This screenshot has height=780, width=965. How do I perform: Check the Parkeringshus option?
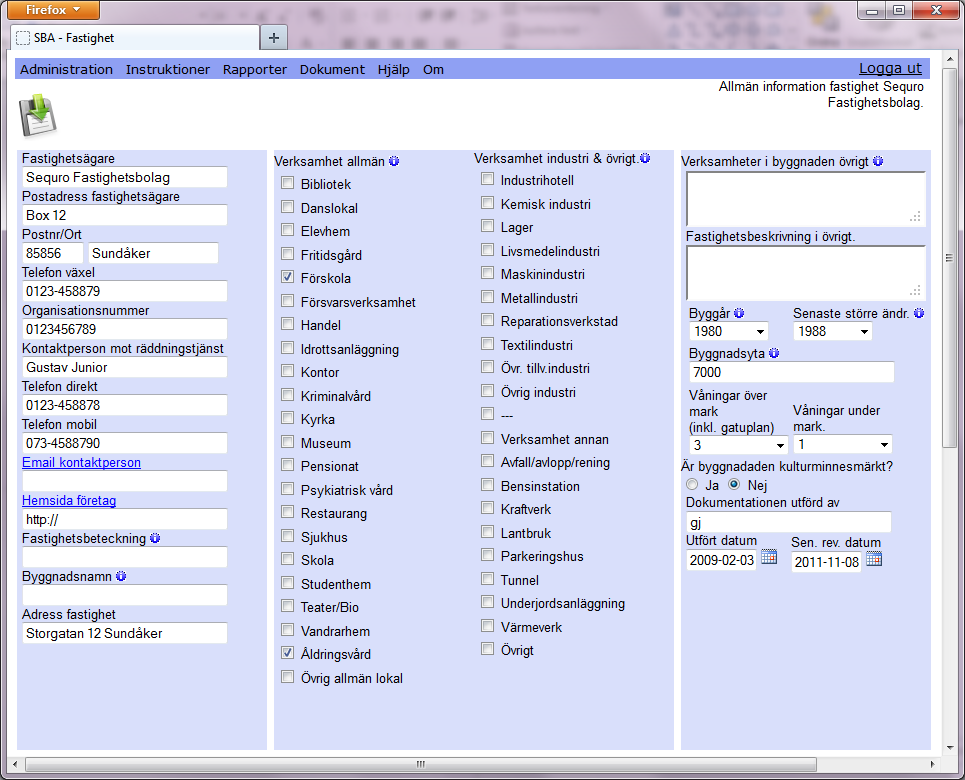coord(487,555)
